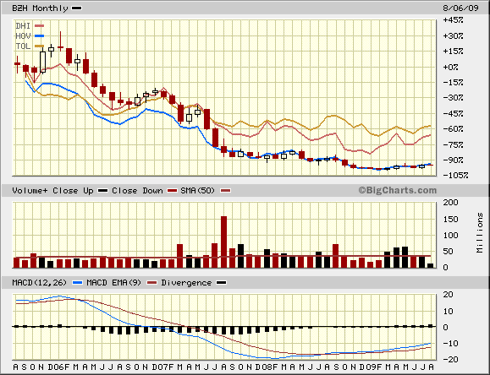Click the 09 year marker on time axis

[x=370, y=367]
